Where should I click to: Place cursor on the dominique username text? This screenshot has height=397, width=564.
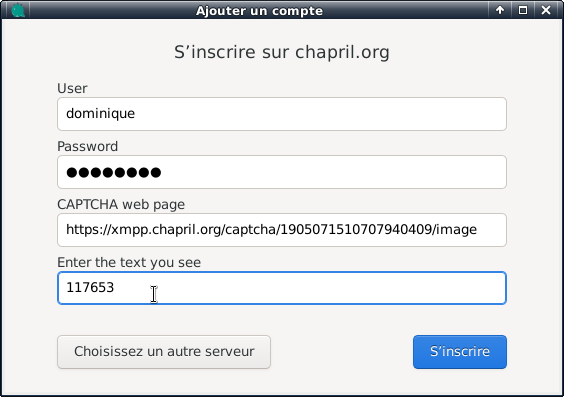[100, 114]
